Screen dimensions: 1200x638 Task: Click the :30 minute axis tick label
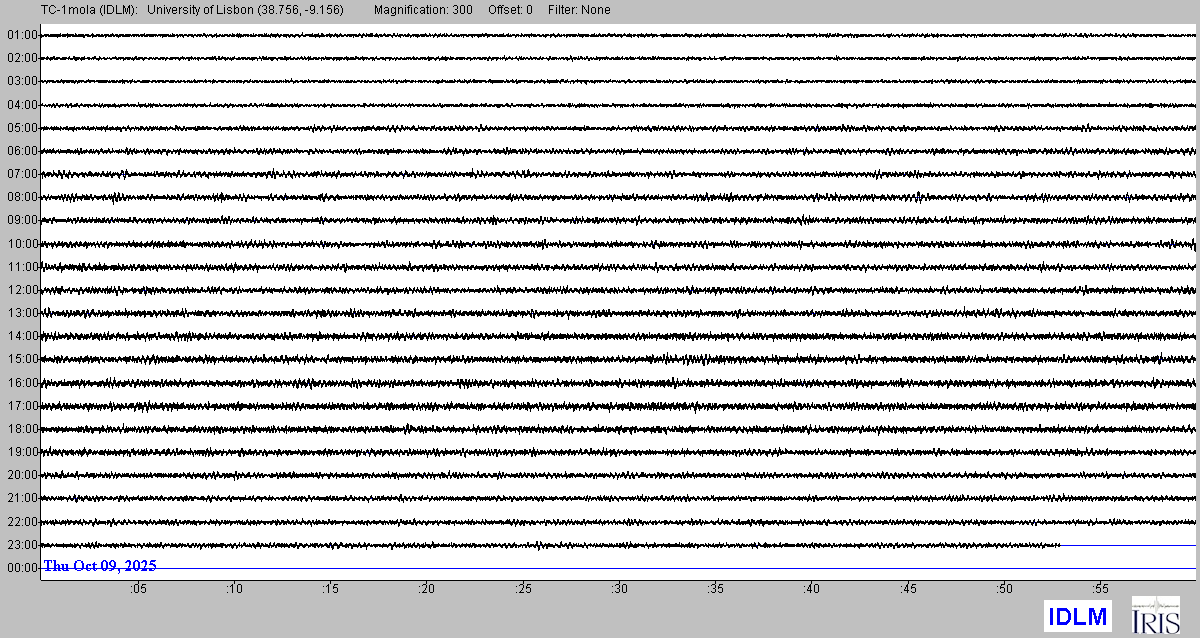[x=619, y=590]
